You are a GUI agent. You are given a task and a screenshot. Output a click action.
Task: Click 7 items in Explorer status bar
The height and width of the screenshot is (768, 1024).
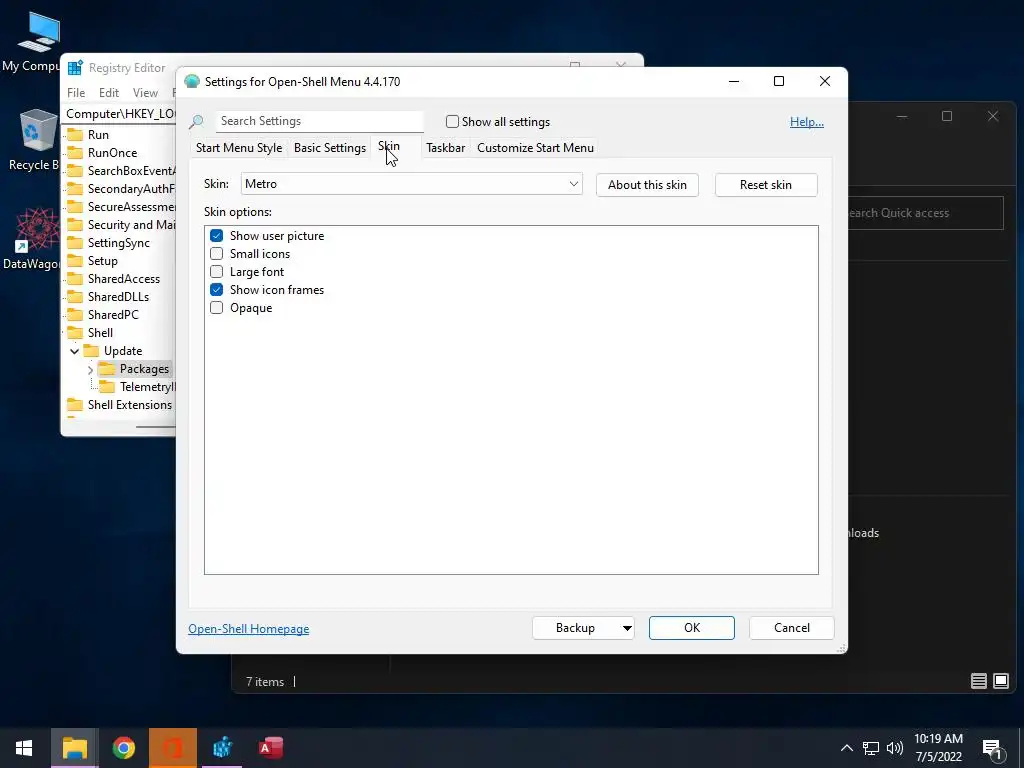coord(265,682)
